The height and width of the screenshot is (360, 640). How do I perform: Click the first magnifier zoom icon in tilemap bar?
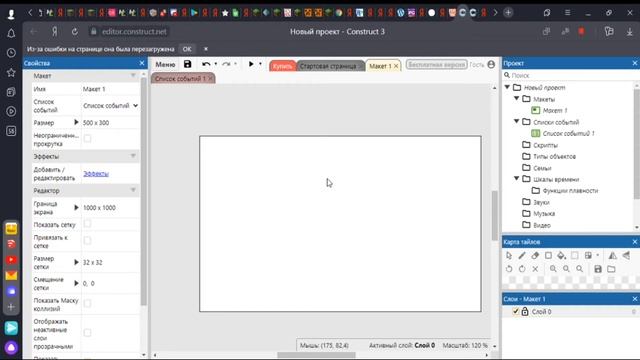click(553, 269)
